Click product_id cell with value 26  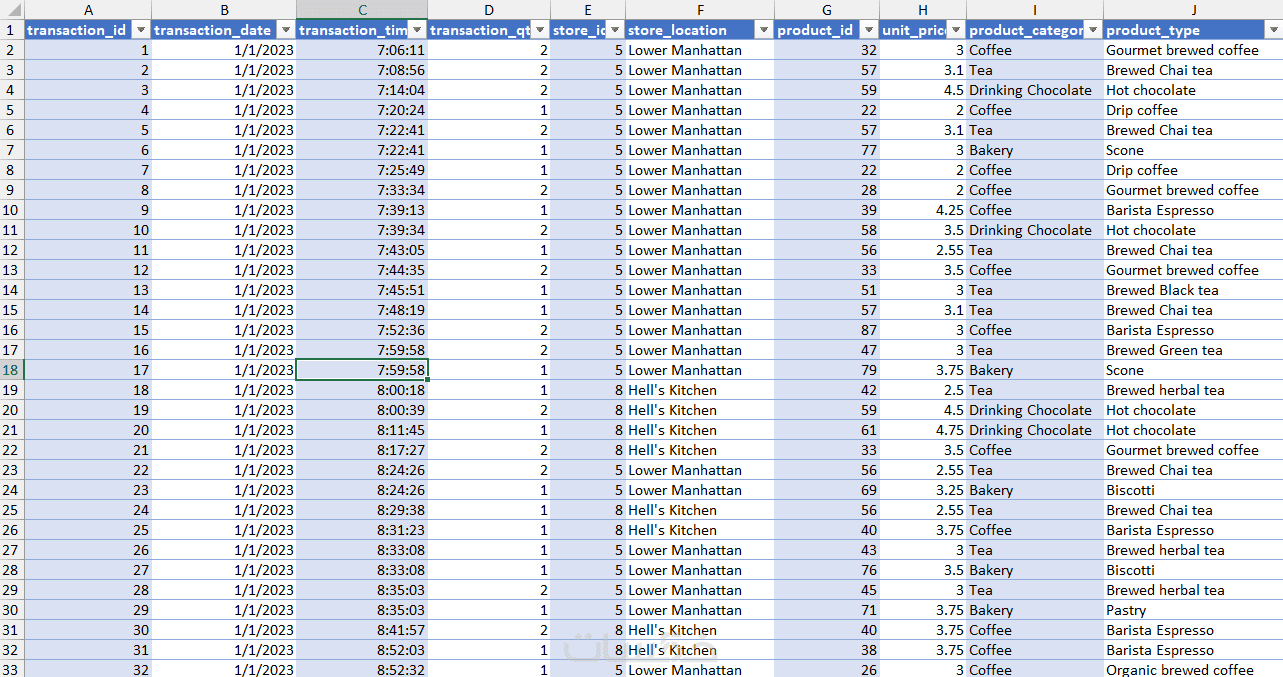pyautogui.click(x=827, y=669)
